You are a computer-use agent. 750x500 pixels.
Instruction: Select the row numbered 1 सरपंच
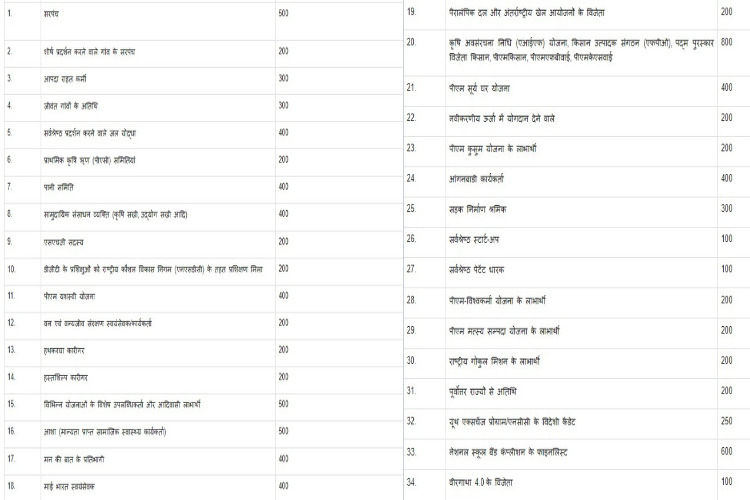[x=203, y=21]
